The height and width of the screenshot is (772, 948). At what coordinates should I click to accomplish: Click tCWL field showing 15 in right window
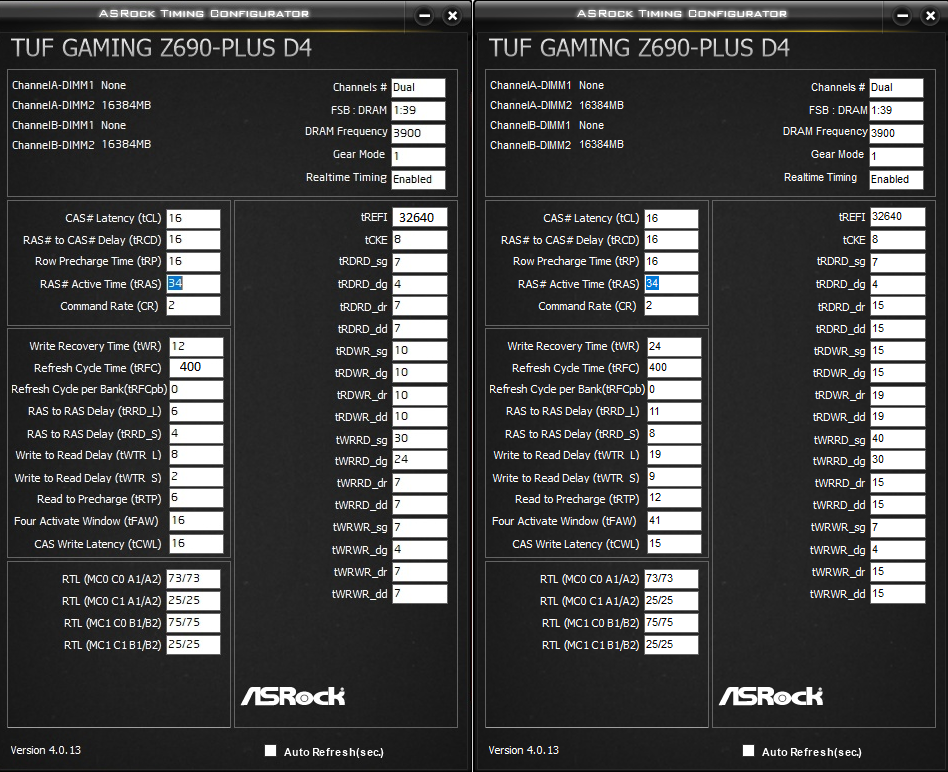coord(674,543)
